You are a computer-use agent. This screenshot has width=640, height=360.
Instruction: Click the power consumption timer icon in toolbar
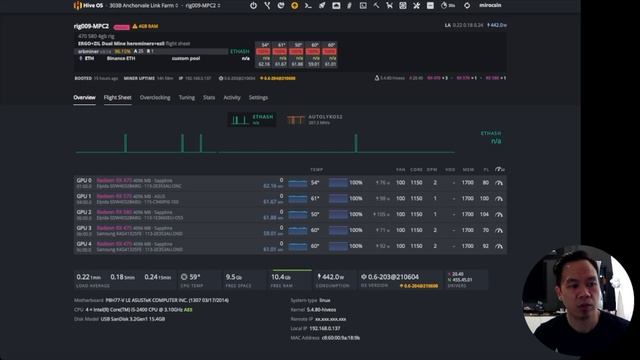click(448, 6)
